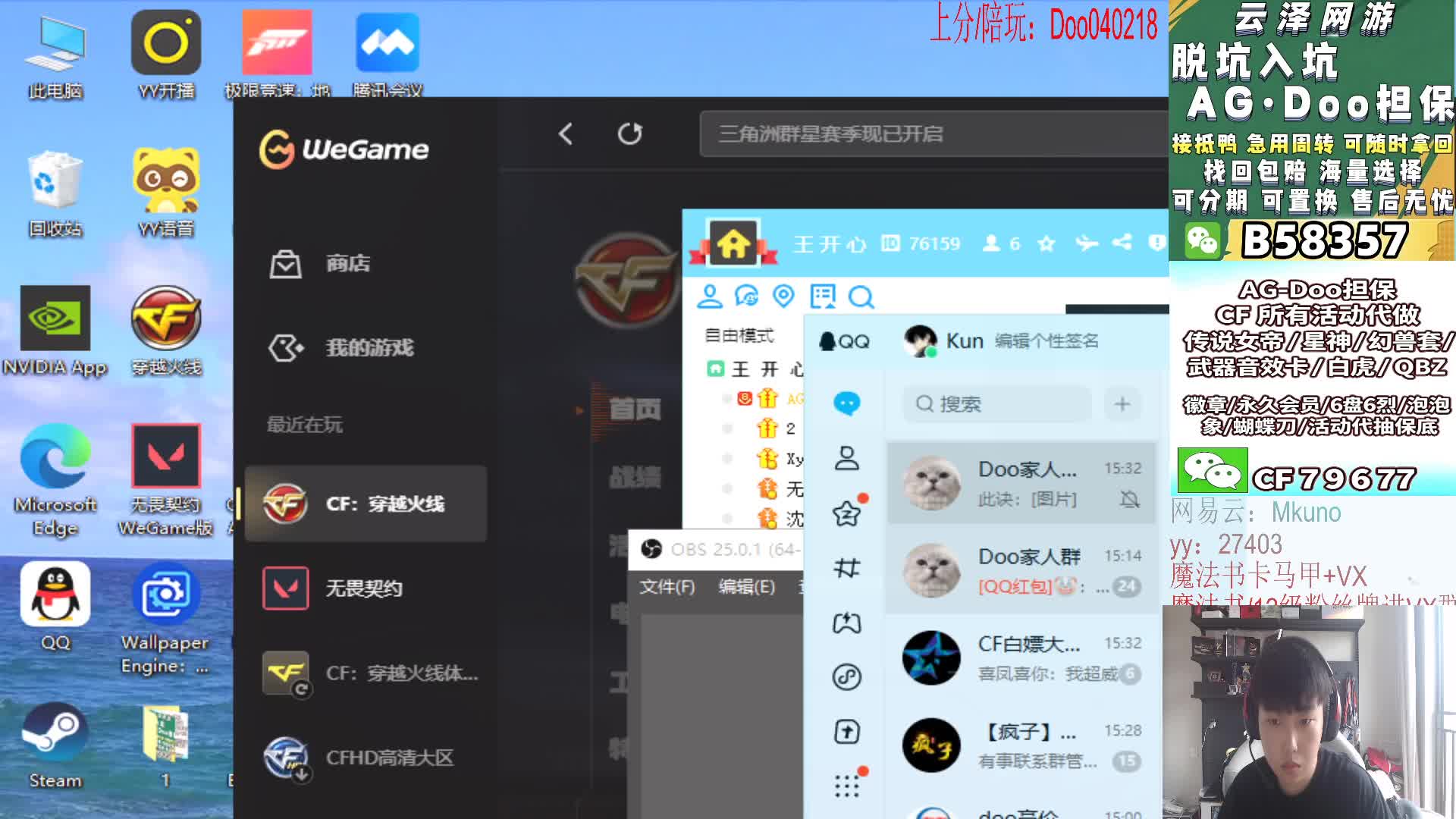Viewport: 1456px width, 819px height.
Task: Launch YY开播 from the desktop
Action: point(166,55)
